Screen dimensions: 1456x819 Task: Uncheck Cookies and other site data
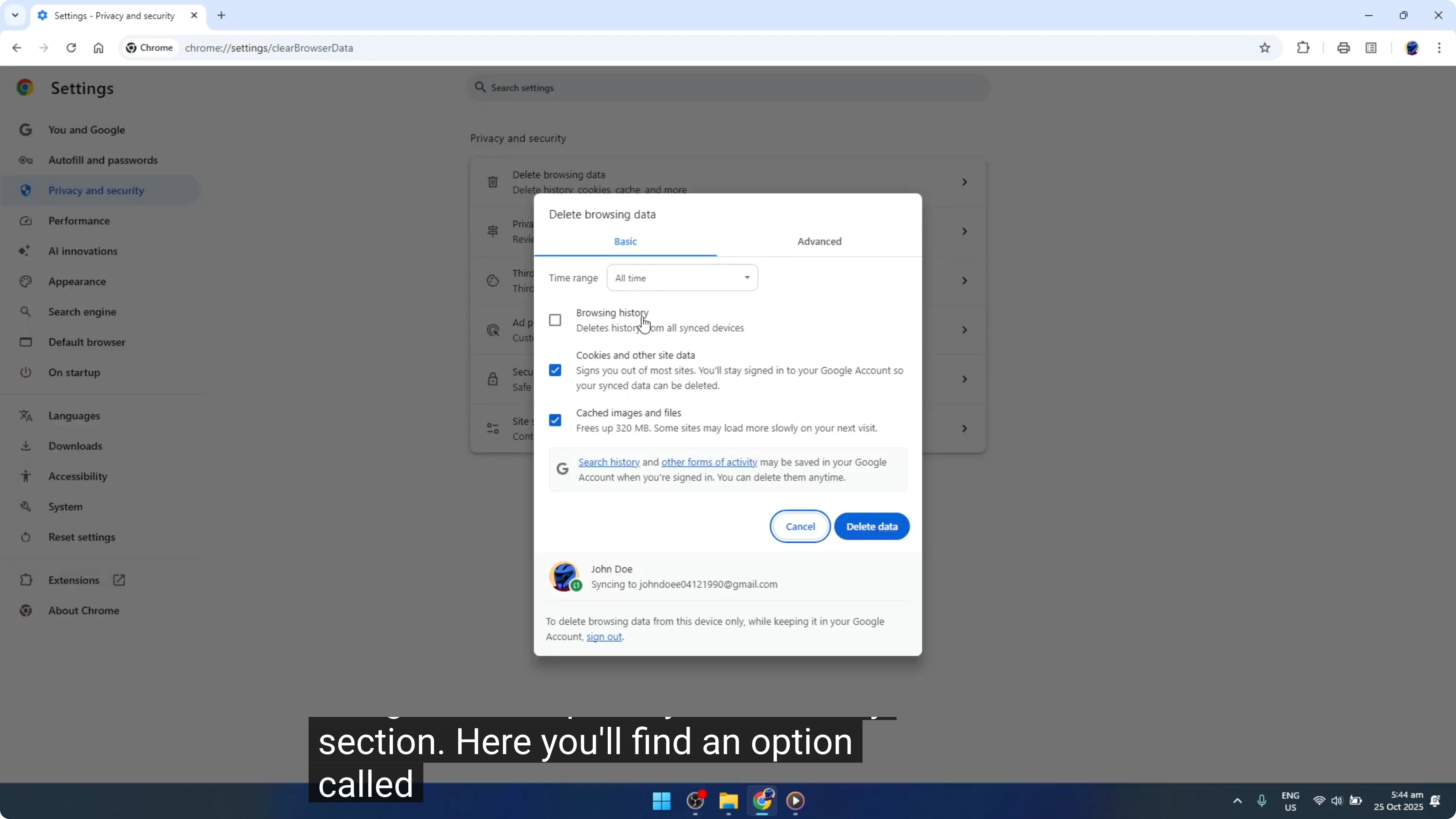pos(555,370)
